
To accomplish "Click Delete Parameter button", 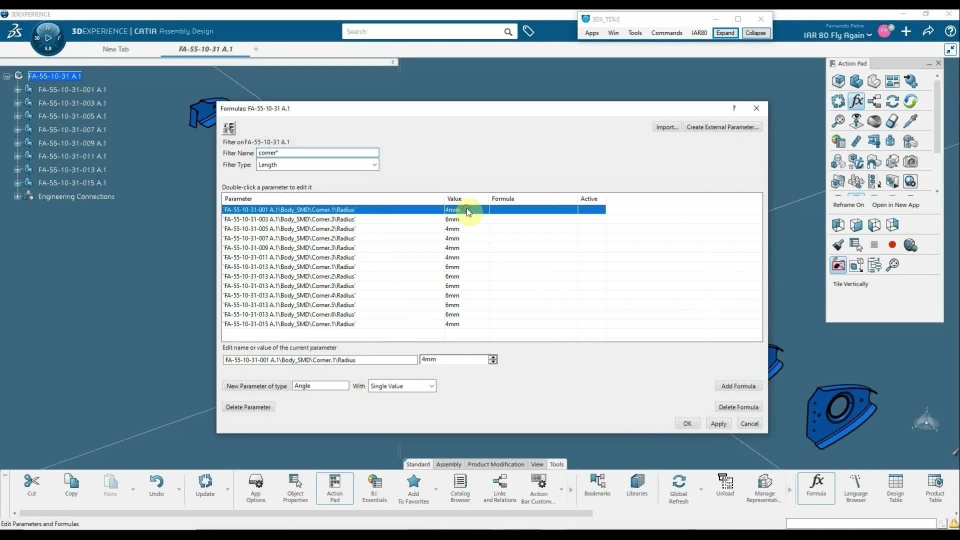I will point(248,407).
